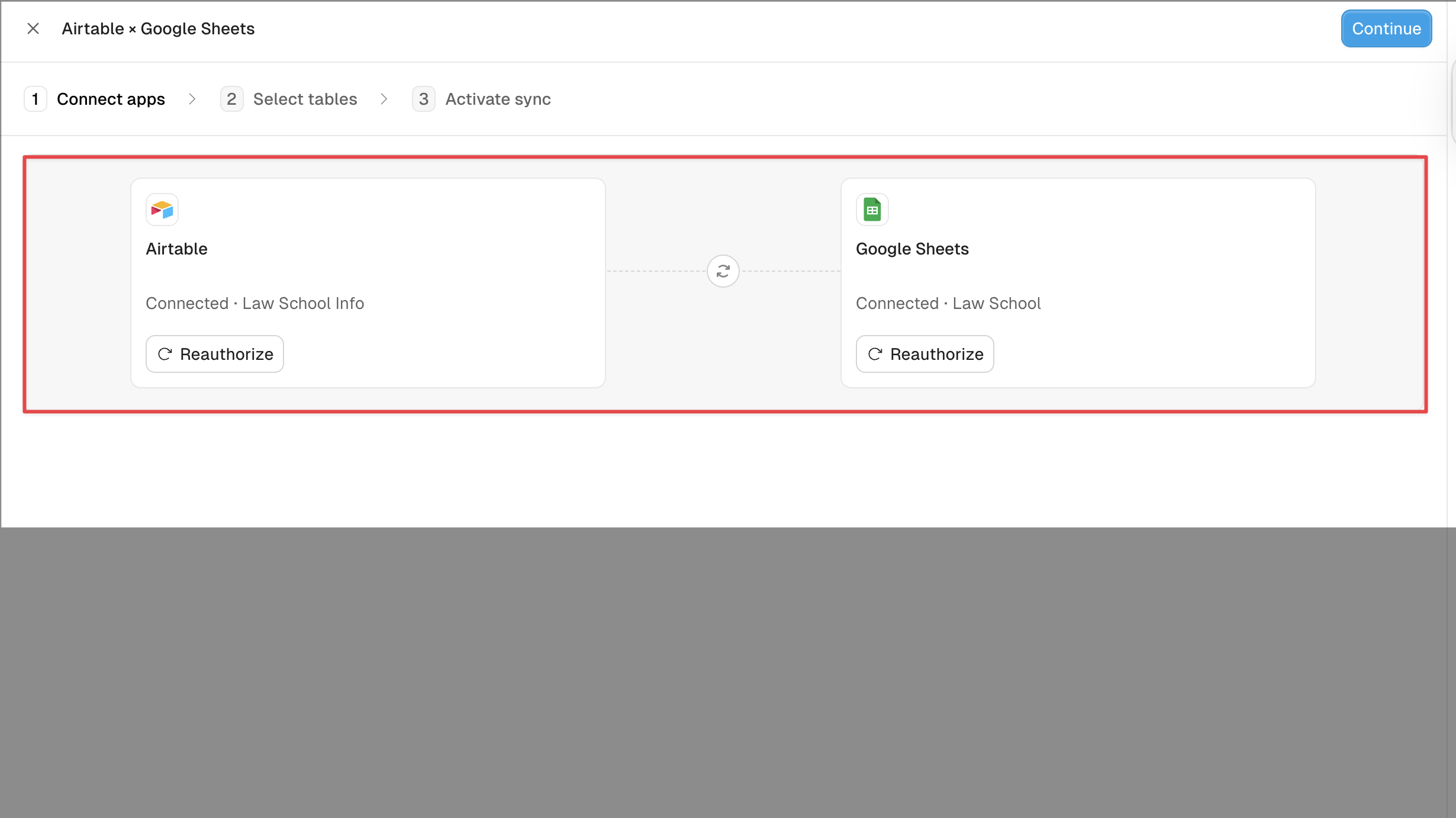This screenshot has height=818, width=1456.
Task: Click the blue Continue button
Action: coord(1386,28)
